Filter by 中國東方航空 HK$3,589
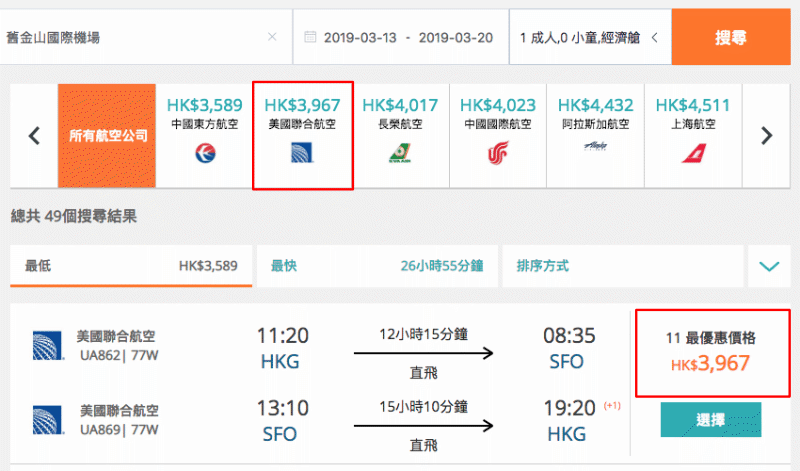This screenshot has width=800, height=471. tap(205, 136)
